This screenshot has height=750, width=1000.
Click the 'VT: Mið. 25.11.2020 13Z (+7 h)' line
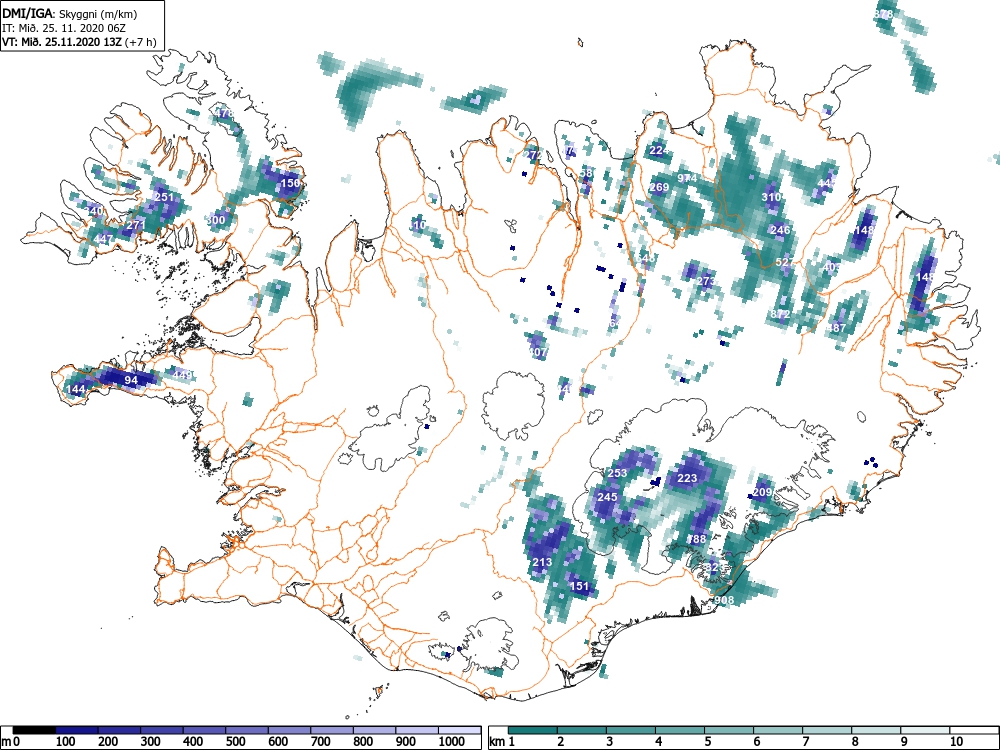point(79,42)
